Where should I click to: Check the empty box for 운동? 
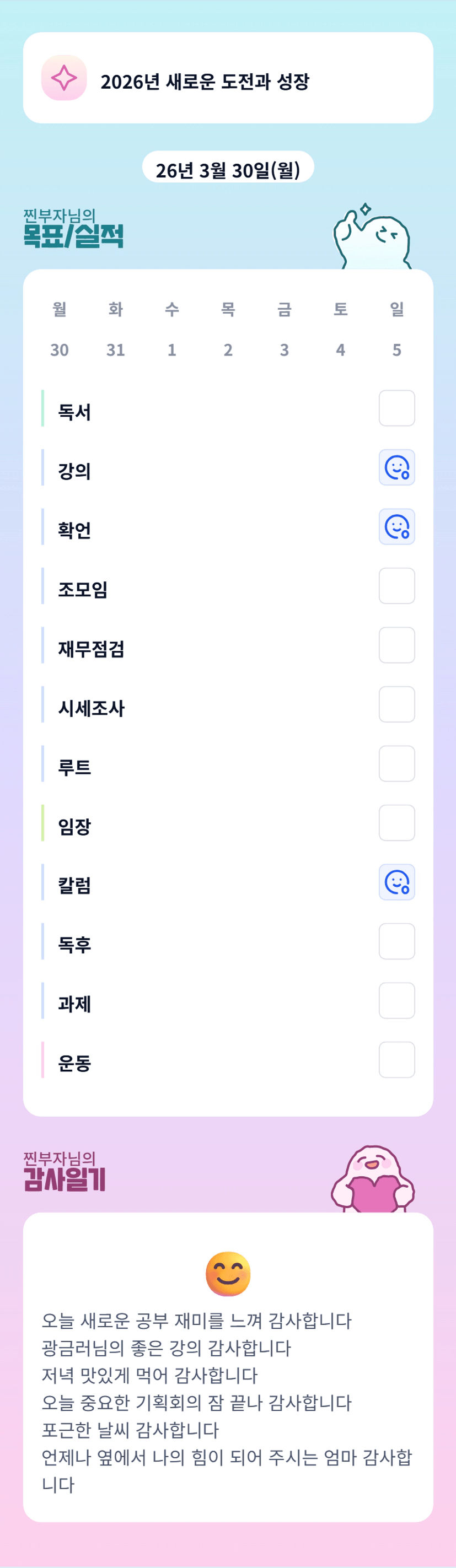[x=396, y=1060]
